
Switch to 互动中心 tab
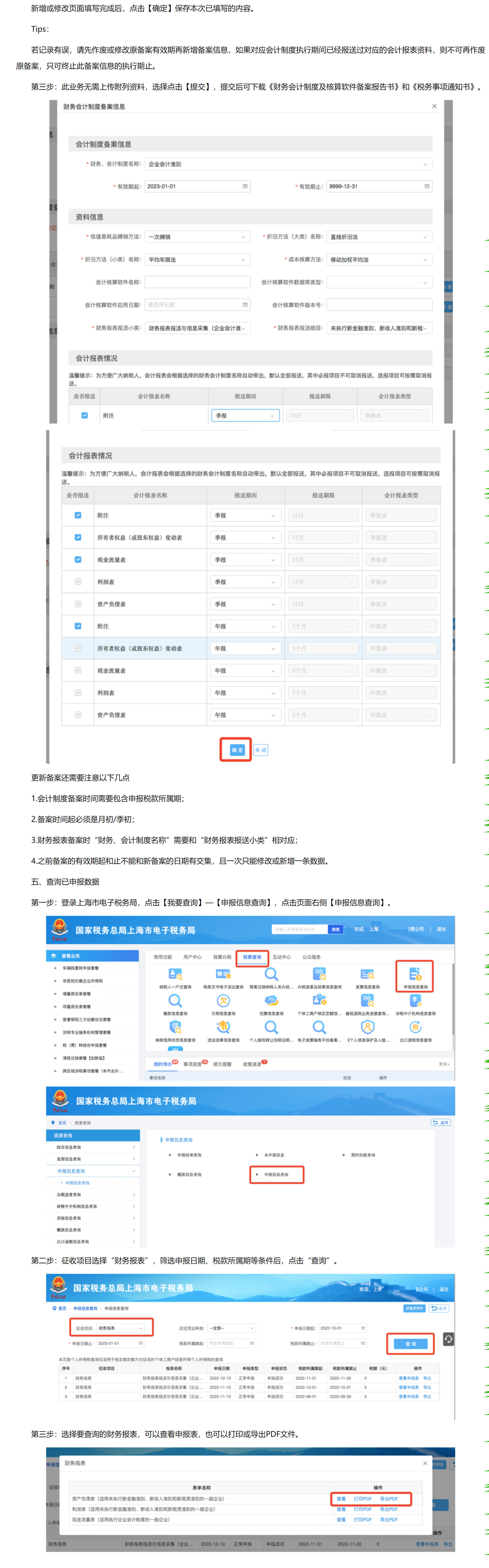pyautogui.click(x=282, y=957)
